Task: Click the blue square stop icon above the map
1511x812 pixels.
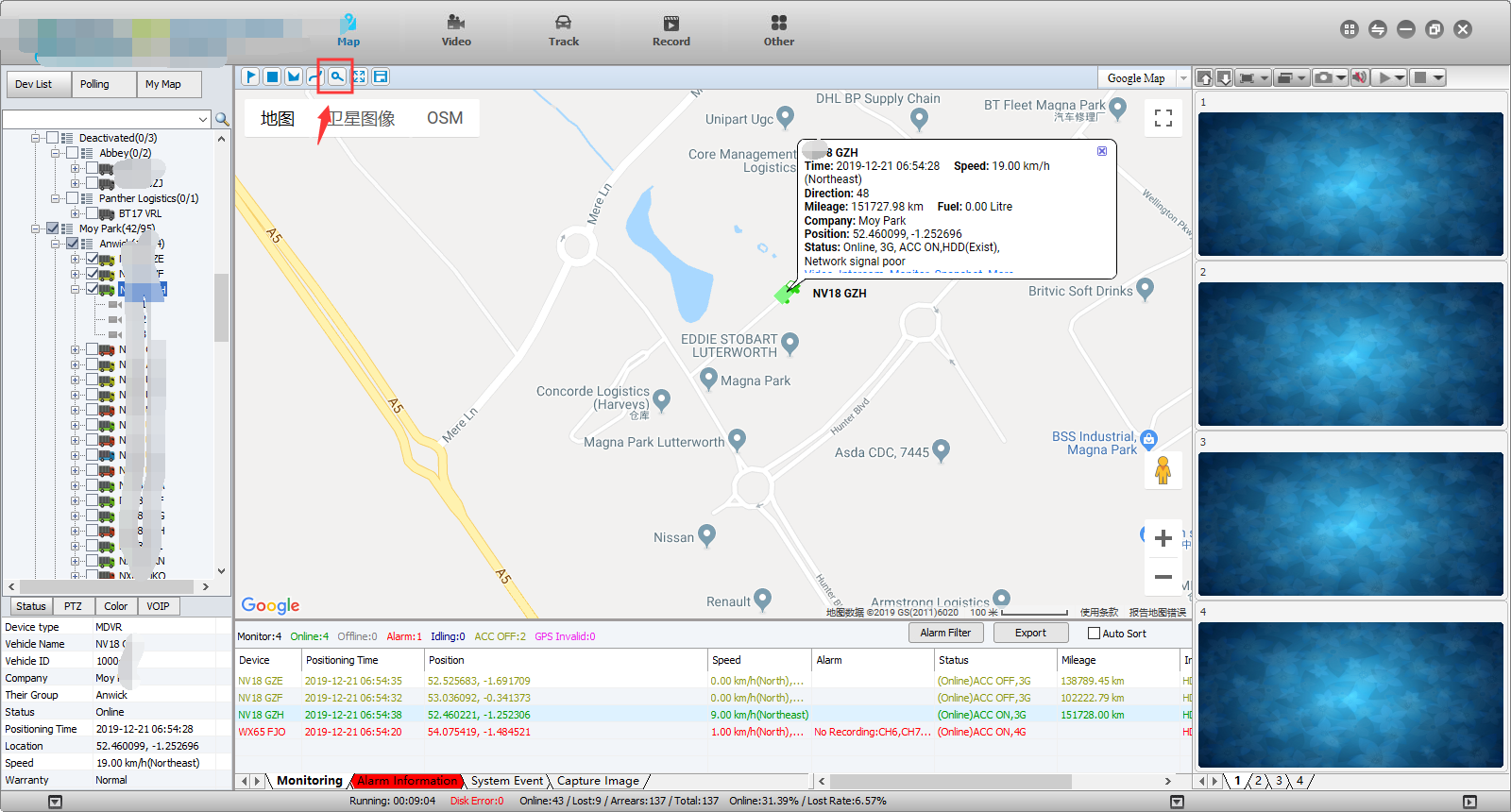Action: (272, 76)
